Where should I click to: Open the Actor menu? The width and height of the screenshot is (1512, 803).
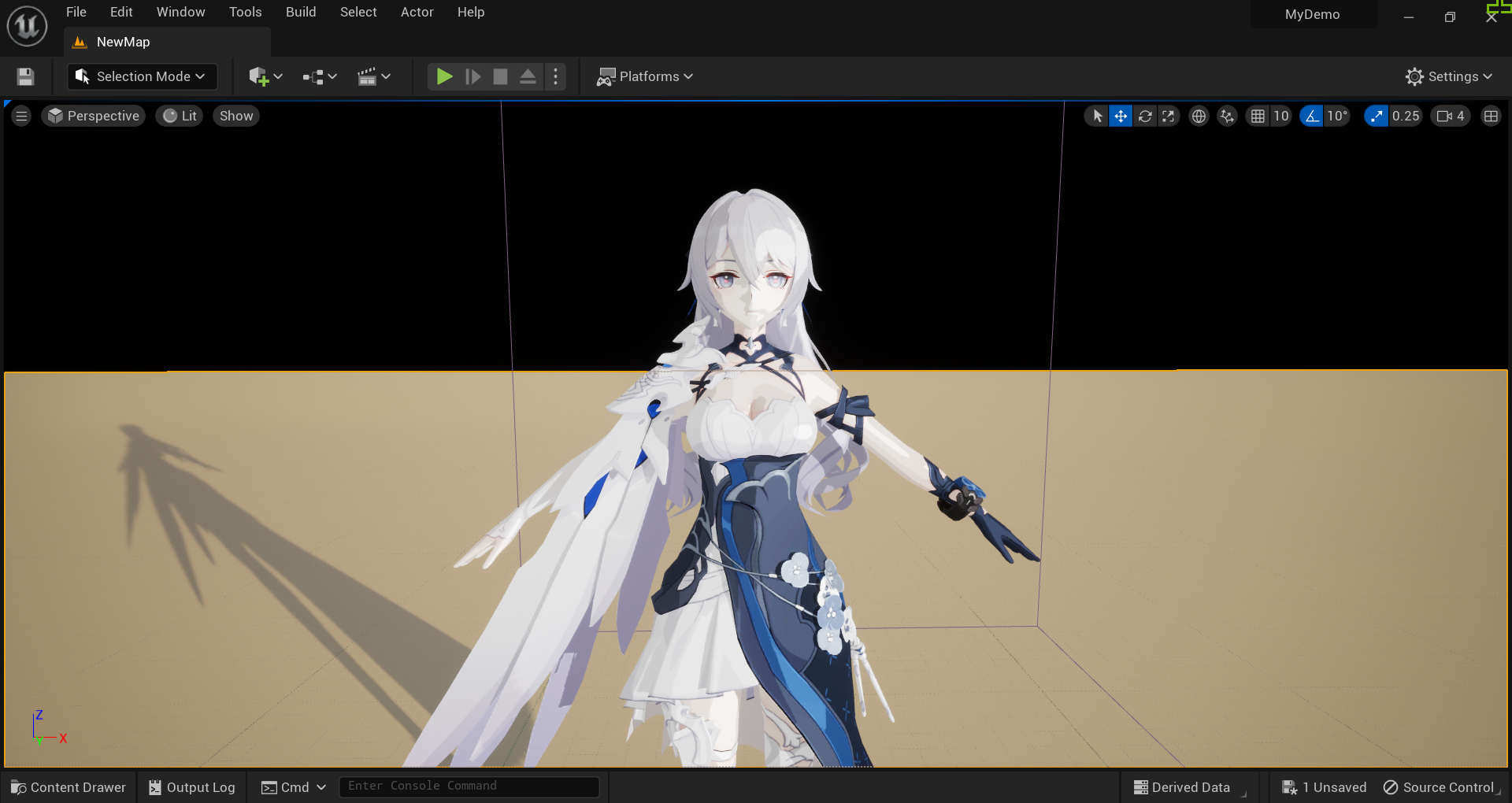417,12
